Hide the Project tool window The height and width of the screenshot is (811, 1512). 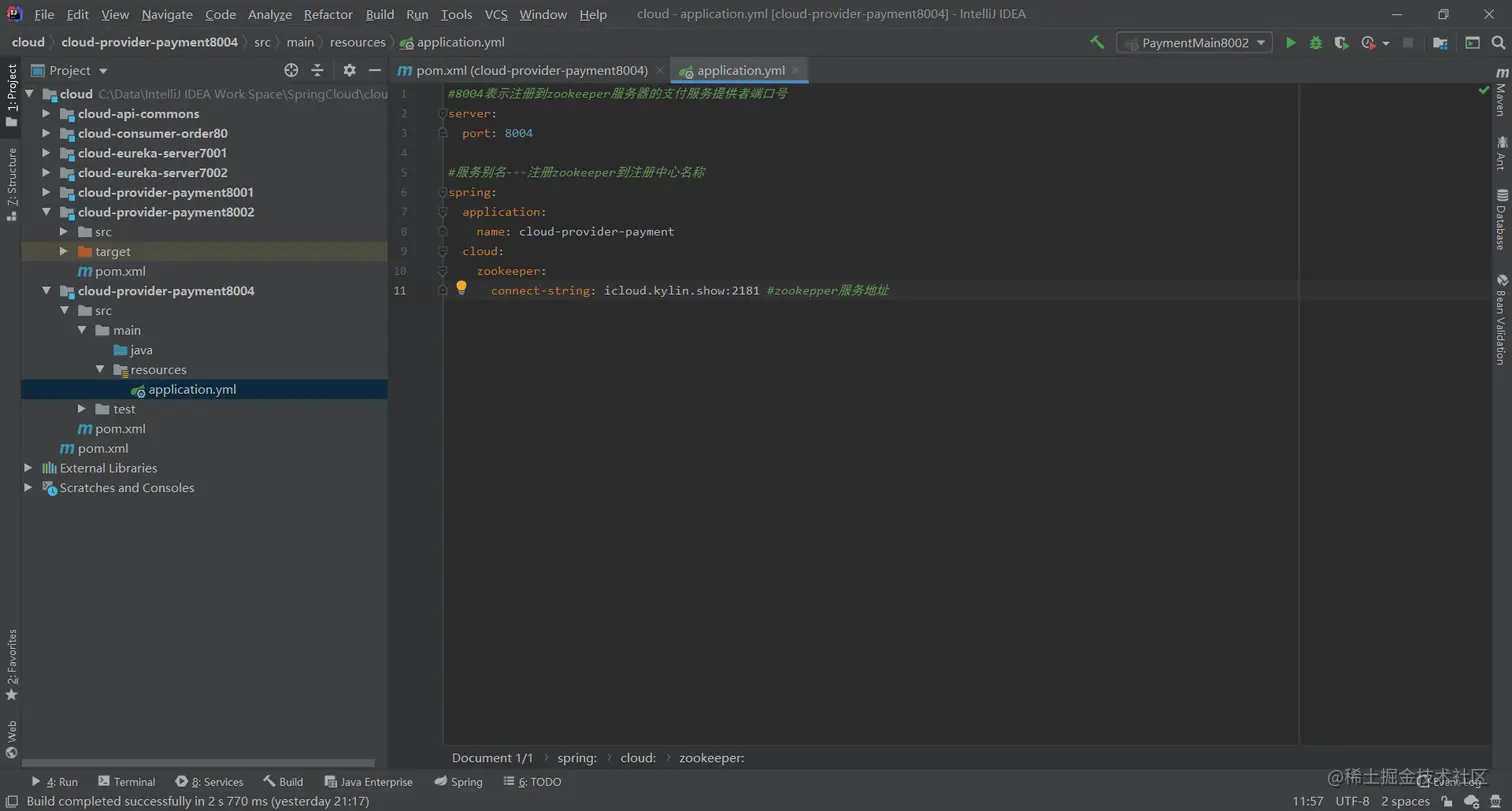point(375,70)
